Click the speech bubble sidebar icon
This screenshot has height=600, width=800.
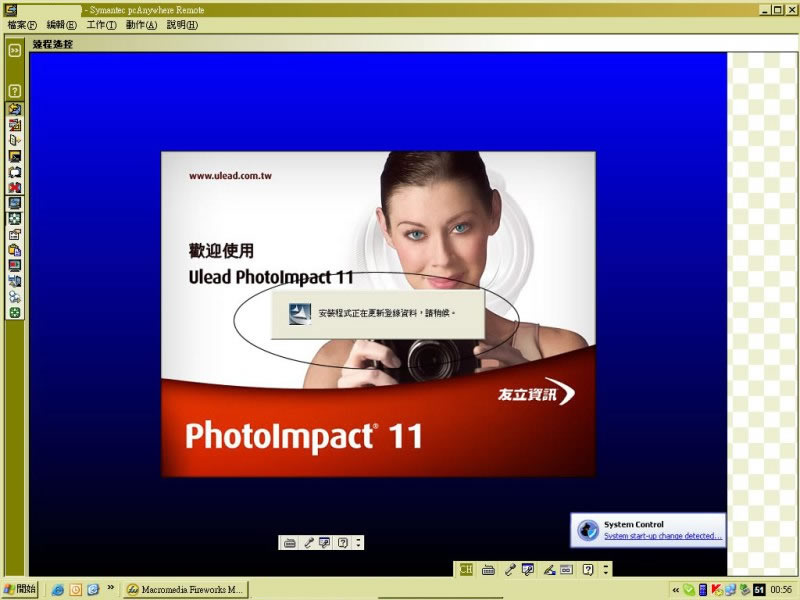(x=15, y=172)
